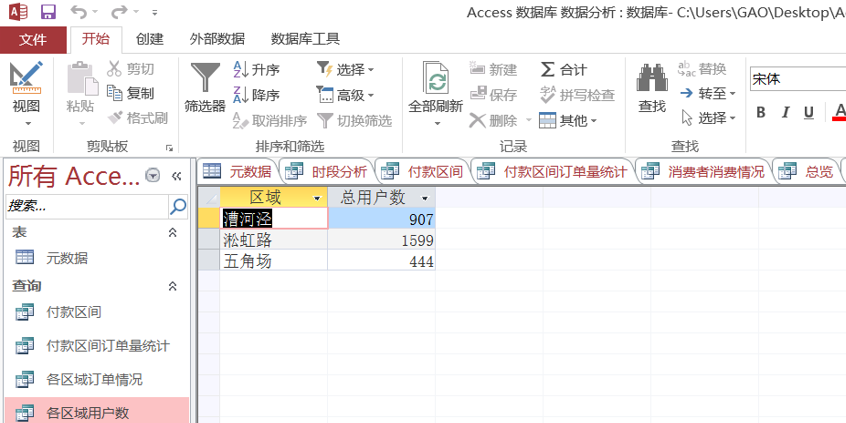Open the 总用户数 column dropdown arrow

(x=426, y=198)
